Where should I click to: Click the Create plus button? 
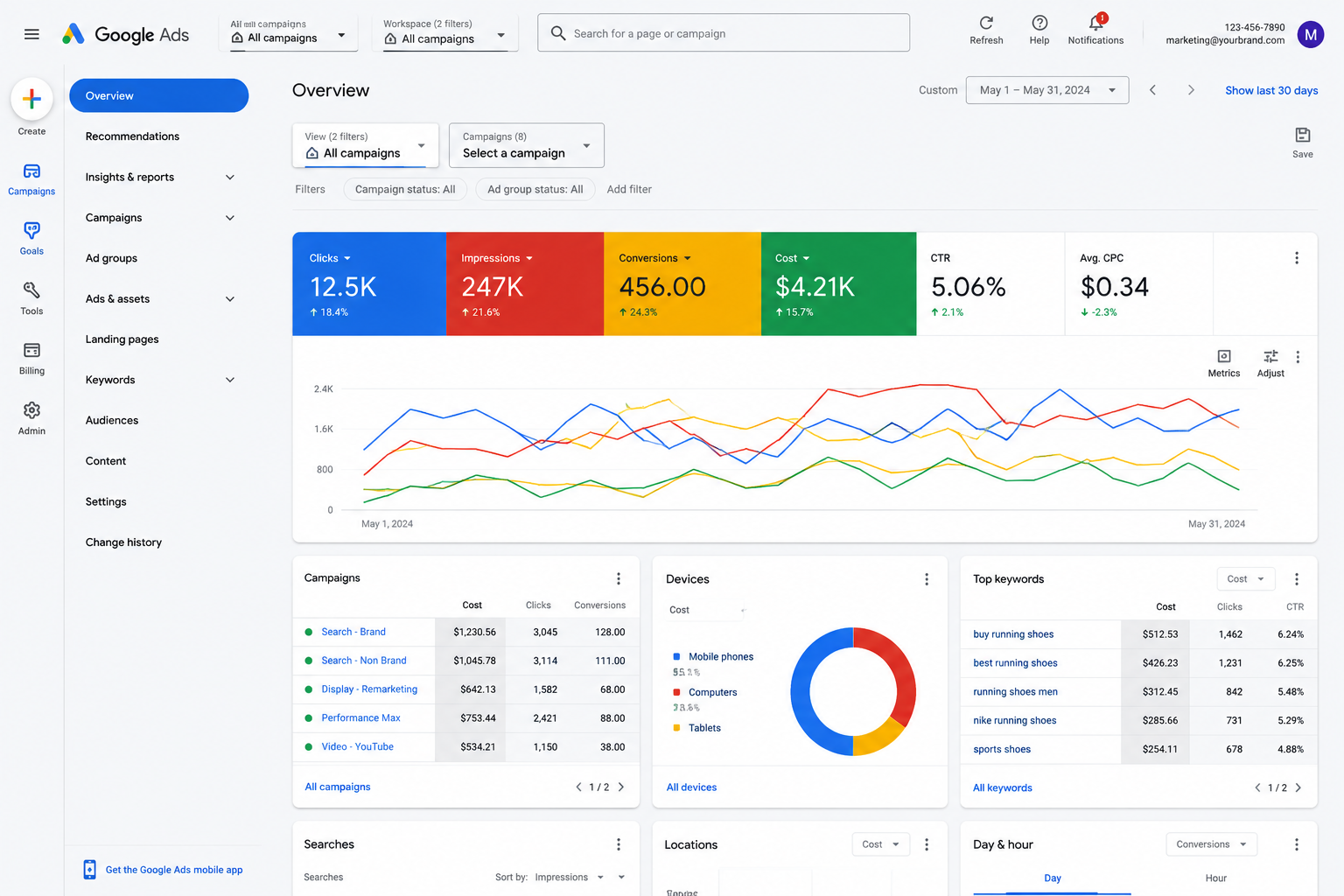(x=31, y=99)
